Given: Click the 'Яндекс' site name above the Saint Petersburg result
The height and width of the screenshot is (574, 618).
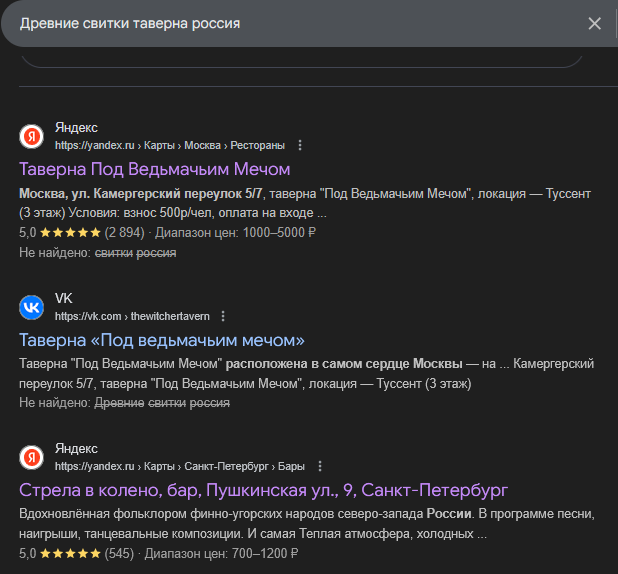Looking at the screenshot, I should (76, 449).
